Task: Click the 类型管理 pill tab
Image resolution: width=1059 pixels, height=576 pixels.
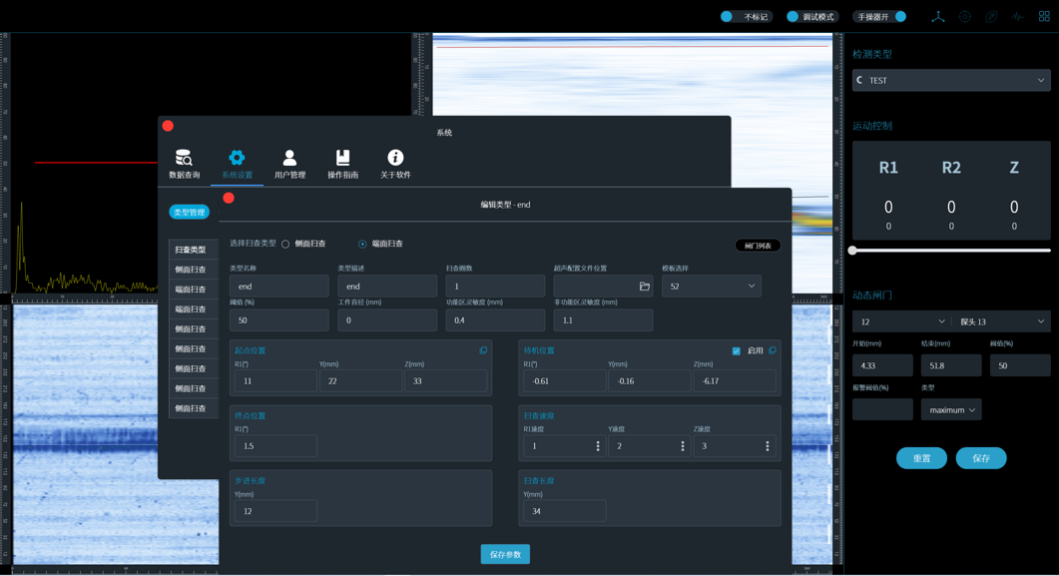Action: pyautogui.click(x=189, y=212)
